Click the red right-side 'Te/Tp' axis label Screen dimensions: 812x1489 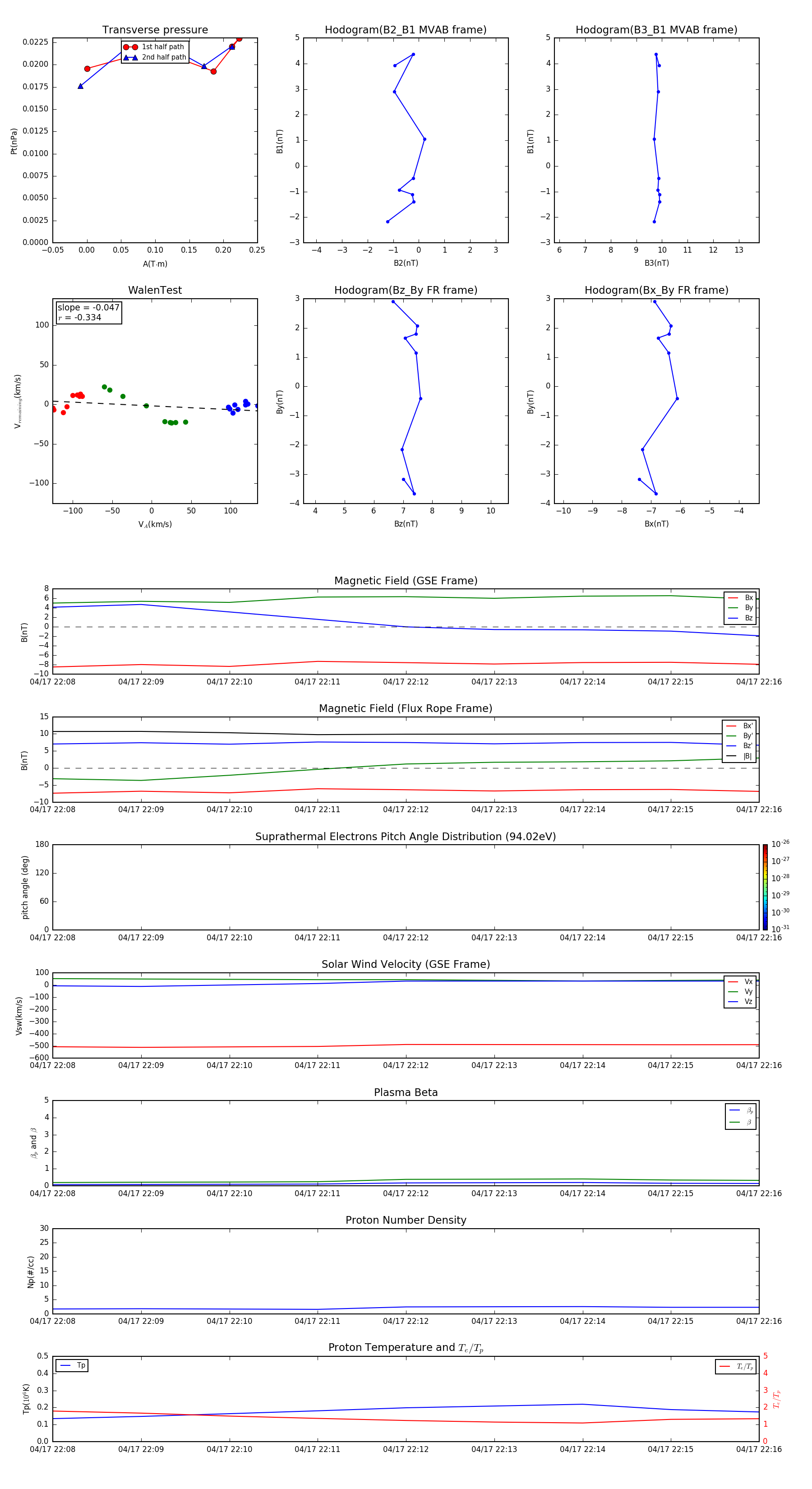[x=777, y=1399]
